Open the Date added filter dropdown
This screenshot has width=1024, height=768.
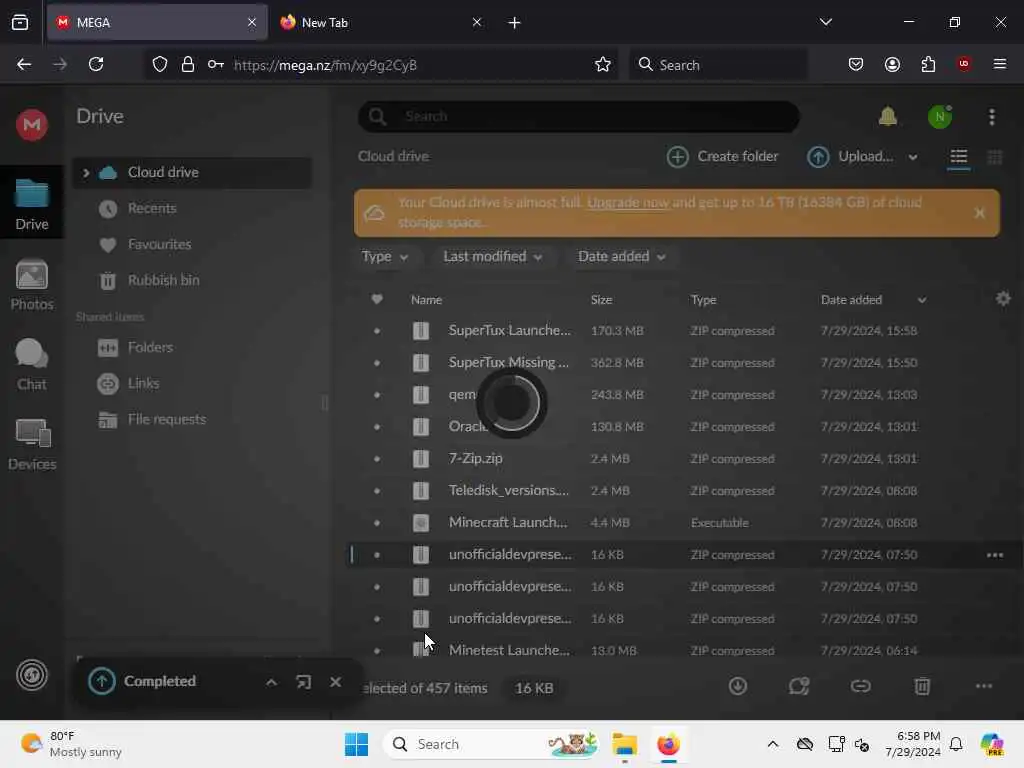click(621, 257)
